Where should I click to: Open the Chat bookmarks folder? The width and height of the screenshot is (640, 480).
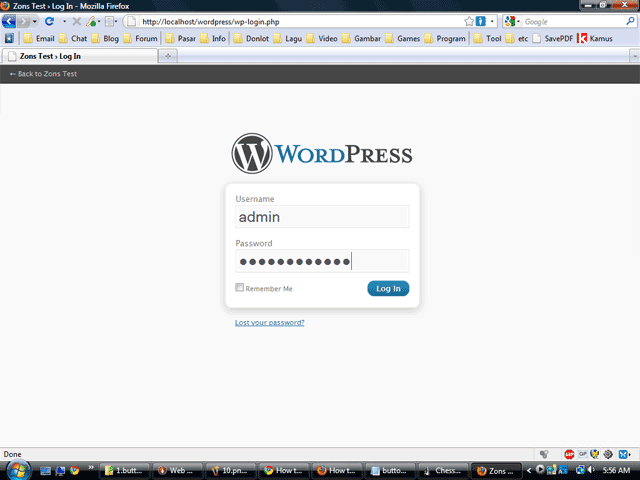73,38
